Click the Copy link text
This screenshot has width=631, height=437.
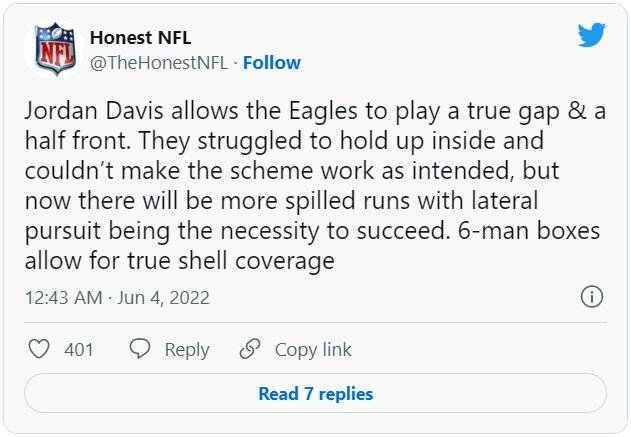tap(313, 349)
